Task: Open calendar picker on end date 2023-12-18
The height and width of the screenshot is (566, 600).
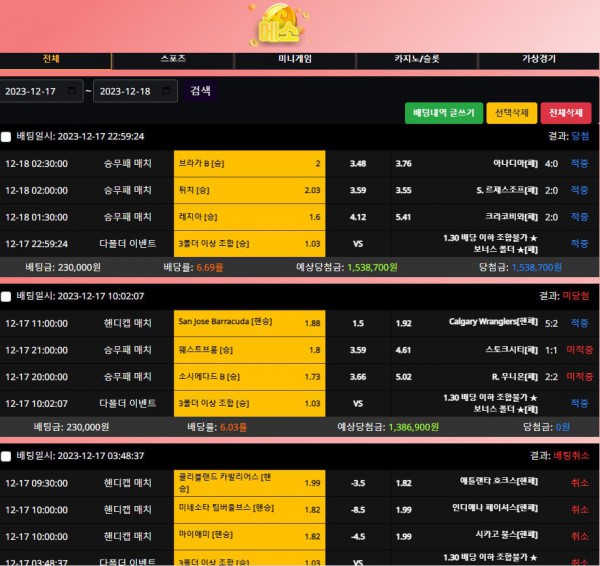Action: (167, 91)
